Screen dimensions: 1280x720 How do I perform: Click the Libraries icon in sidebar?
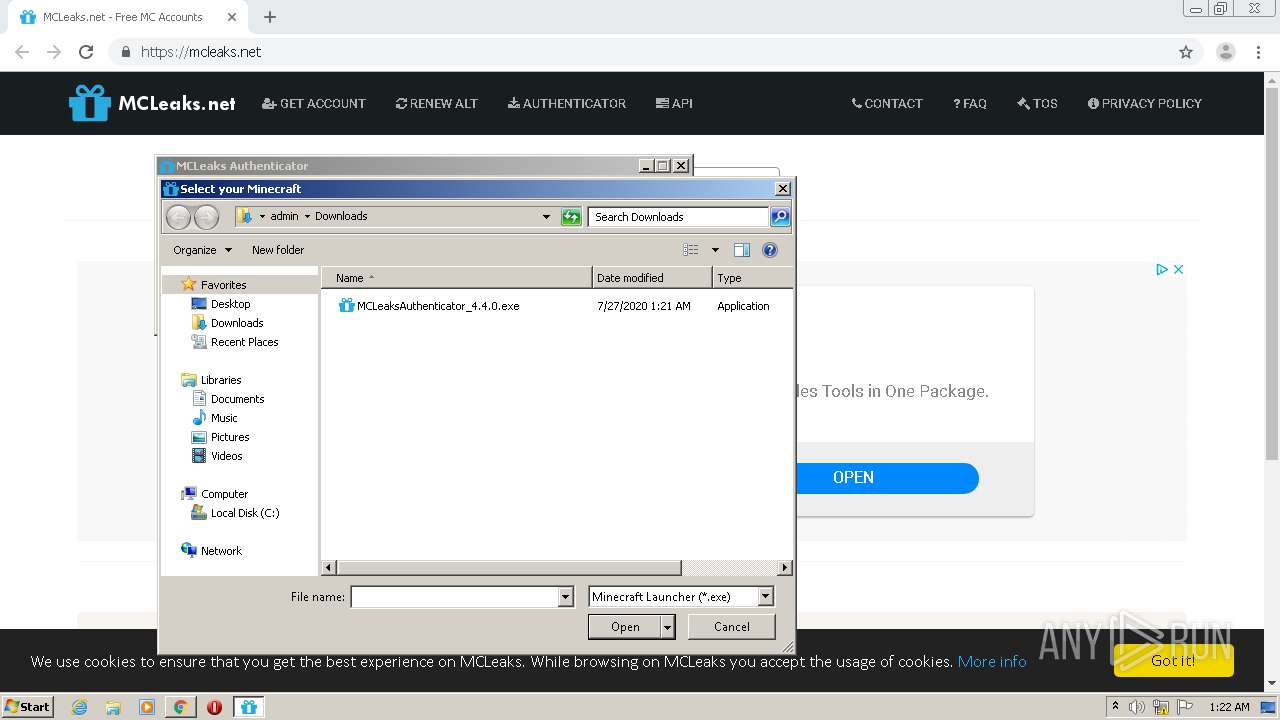pyautogui.click(x=189, y=380)
